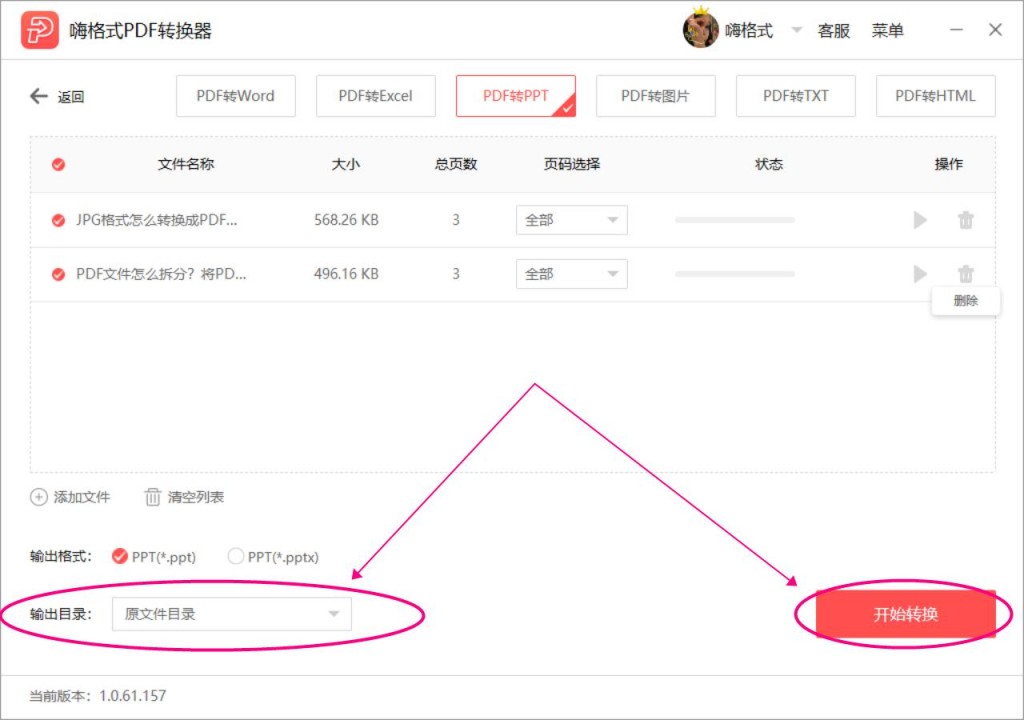Click the 496.16 KB size cell
1024x720 pixels.
click(346, 274)
